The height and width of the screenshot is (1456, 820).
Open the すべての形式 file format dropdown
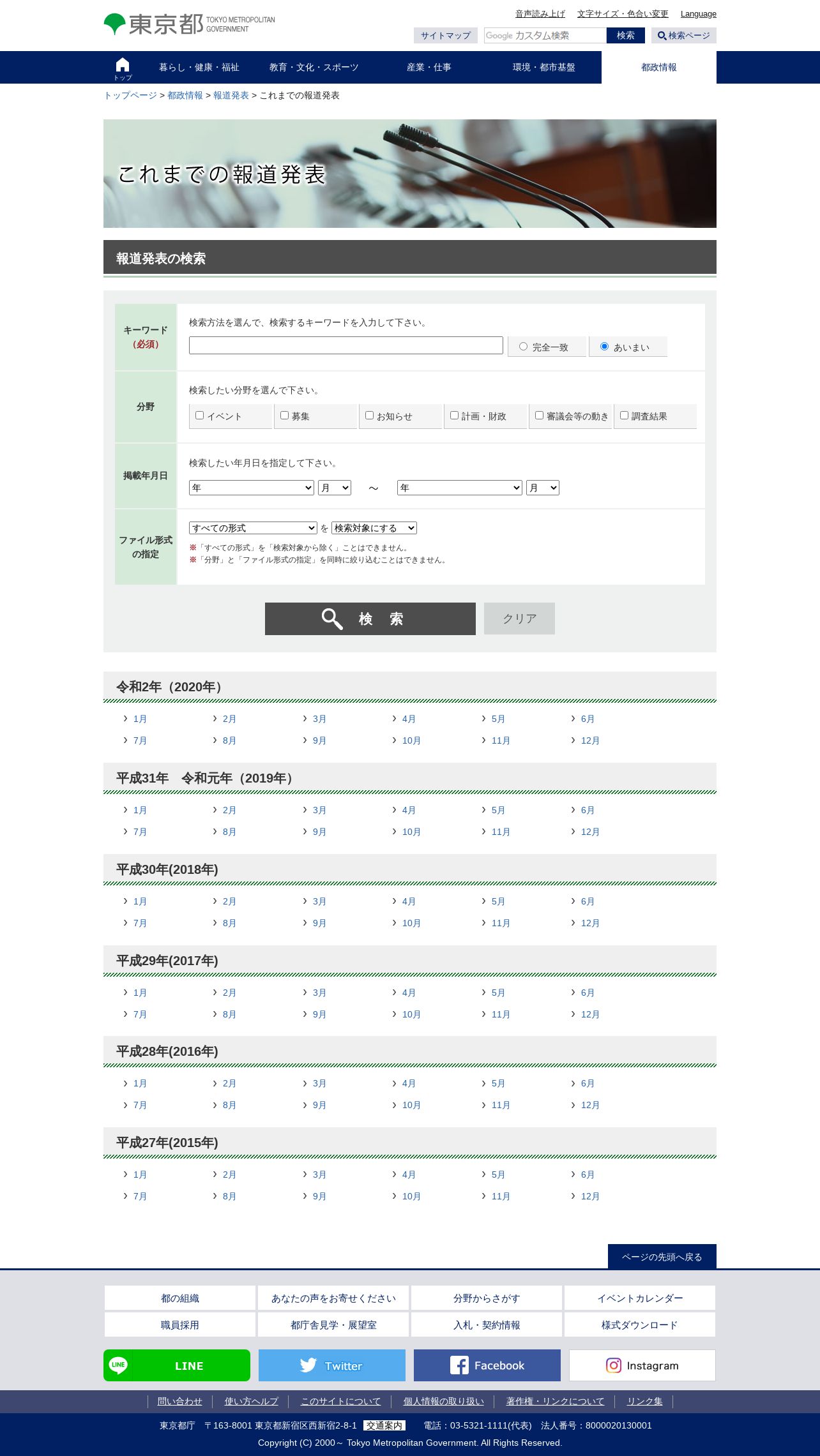coord(253,528)
